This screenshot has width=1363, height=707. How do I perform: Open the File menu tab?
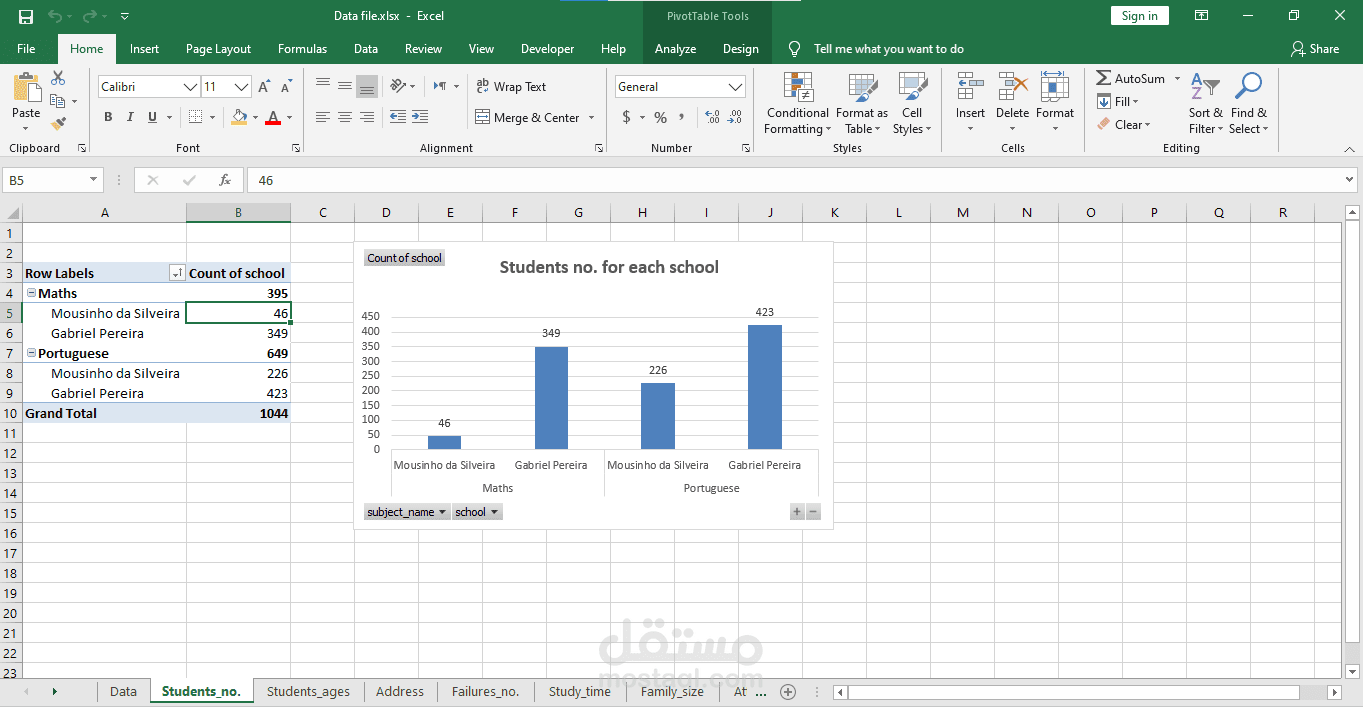[x=26, y=49]
